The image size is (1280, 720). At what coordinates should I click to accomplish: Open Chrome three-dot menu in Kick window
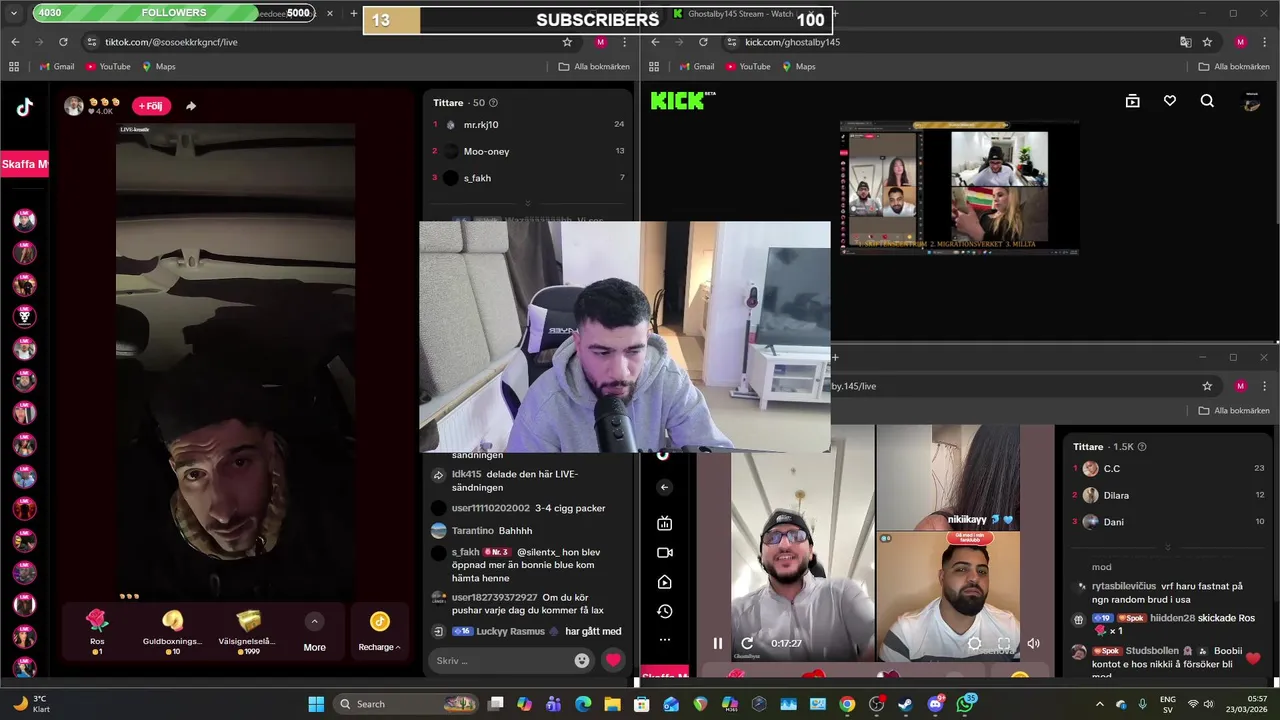[1265, 42]
